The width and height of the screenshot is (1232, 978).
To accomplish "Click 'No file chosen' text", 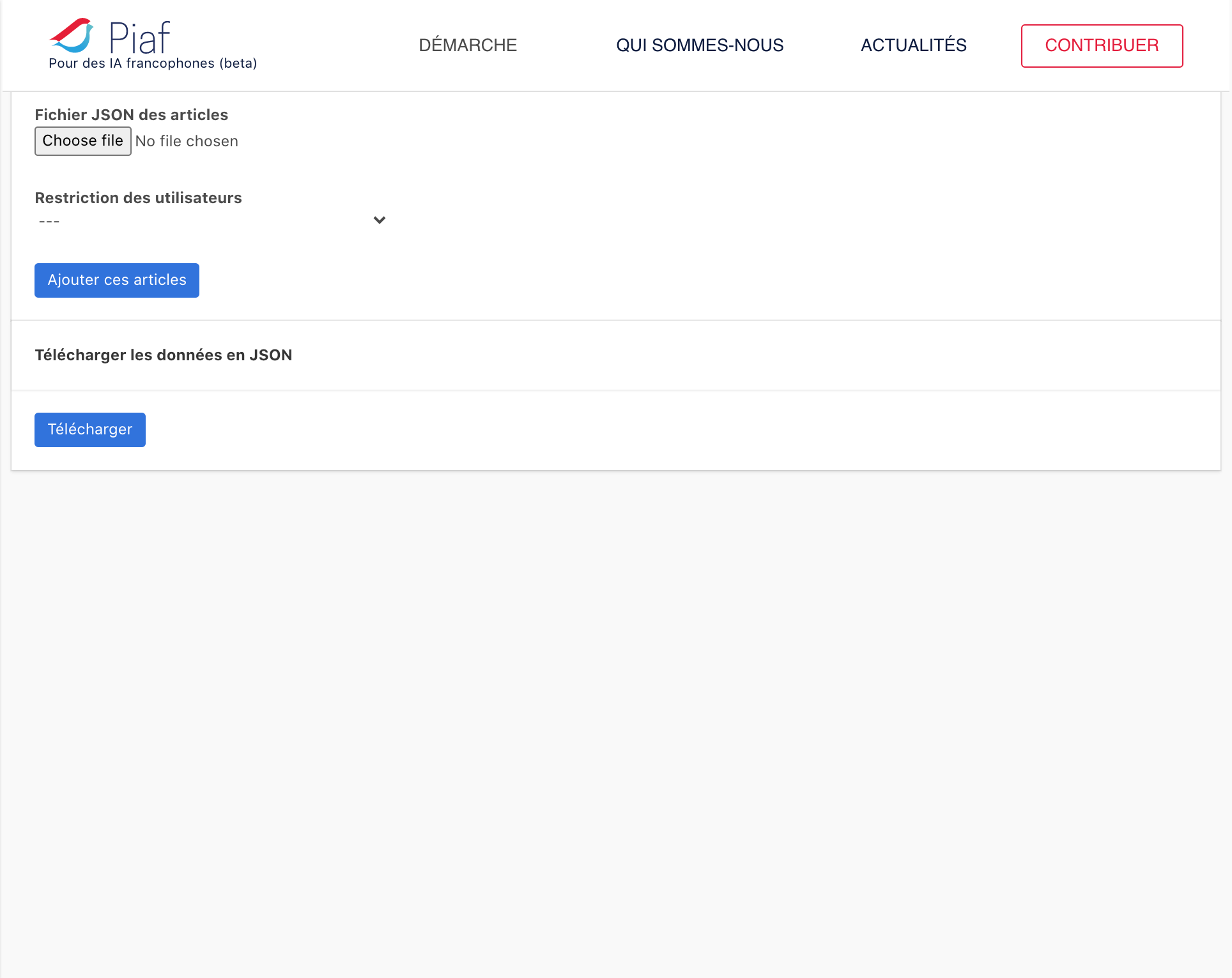I will click(187, 141).
